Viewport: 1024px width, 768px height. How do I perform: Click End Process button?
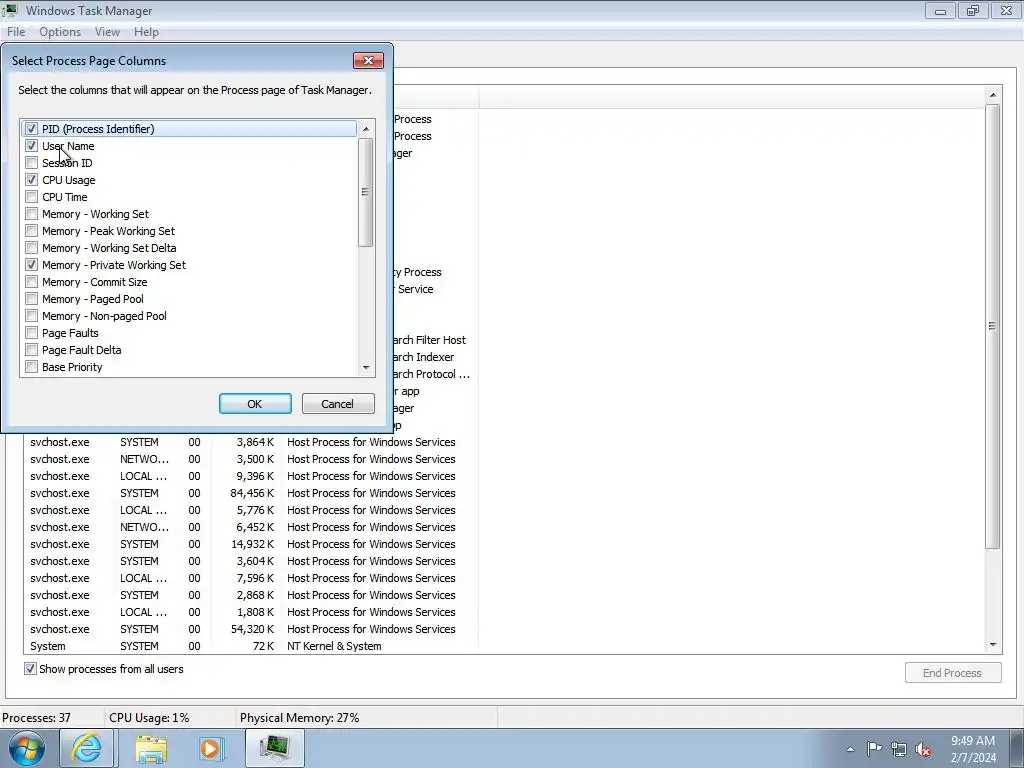click(x=953, y=673)
